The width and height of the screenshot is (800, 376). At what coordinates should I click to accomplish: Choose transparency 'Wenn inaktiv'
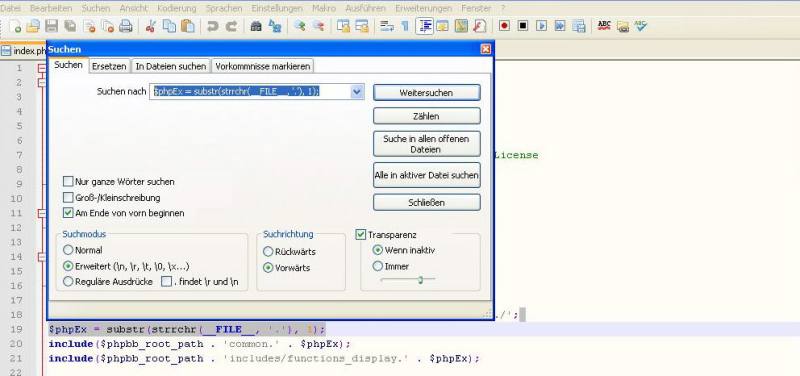[x=378, y=250]
